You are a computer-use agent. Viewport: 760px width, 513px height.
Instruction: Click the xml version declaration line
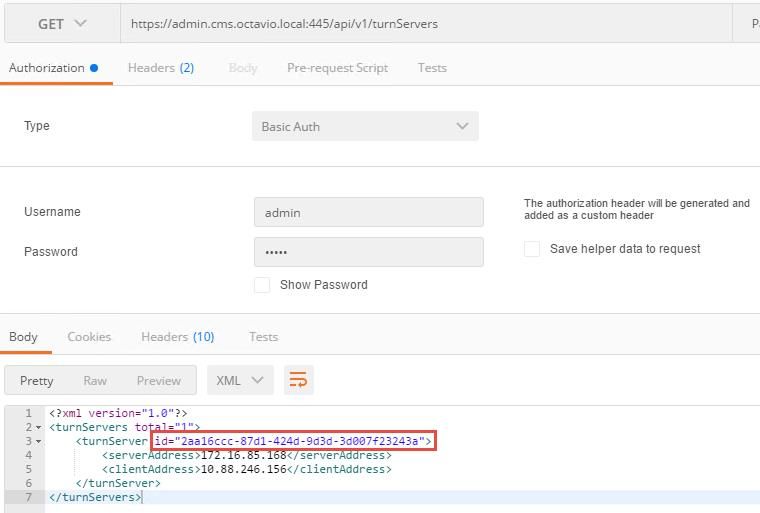pos(118,414)
